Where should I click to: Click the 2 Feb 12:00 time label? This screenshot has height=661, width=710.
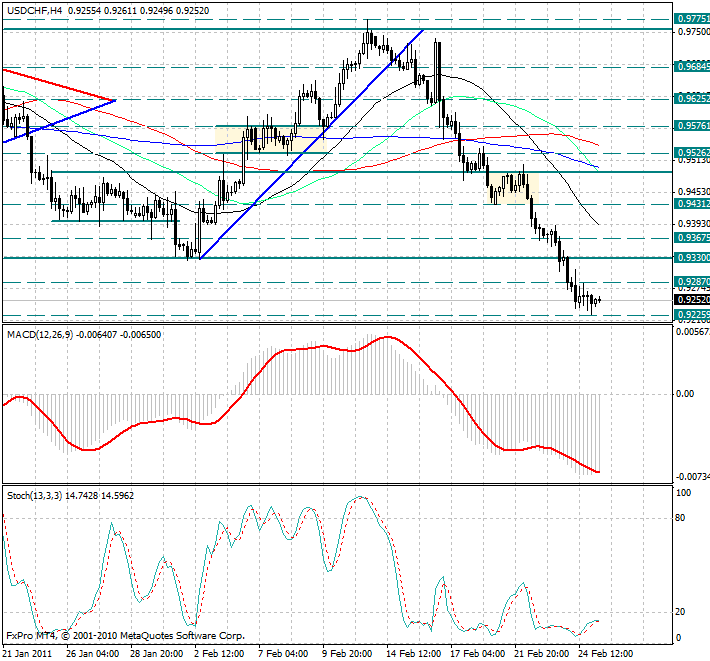click(x=219, y=654)
